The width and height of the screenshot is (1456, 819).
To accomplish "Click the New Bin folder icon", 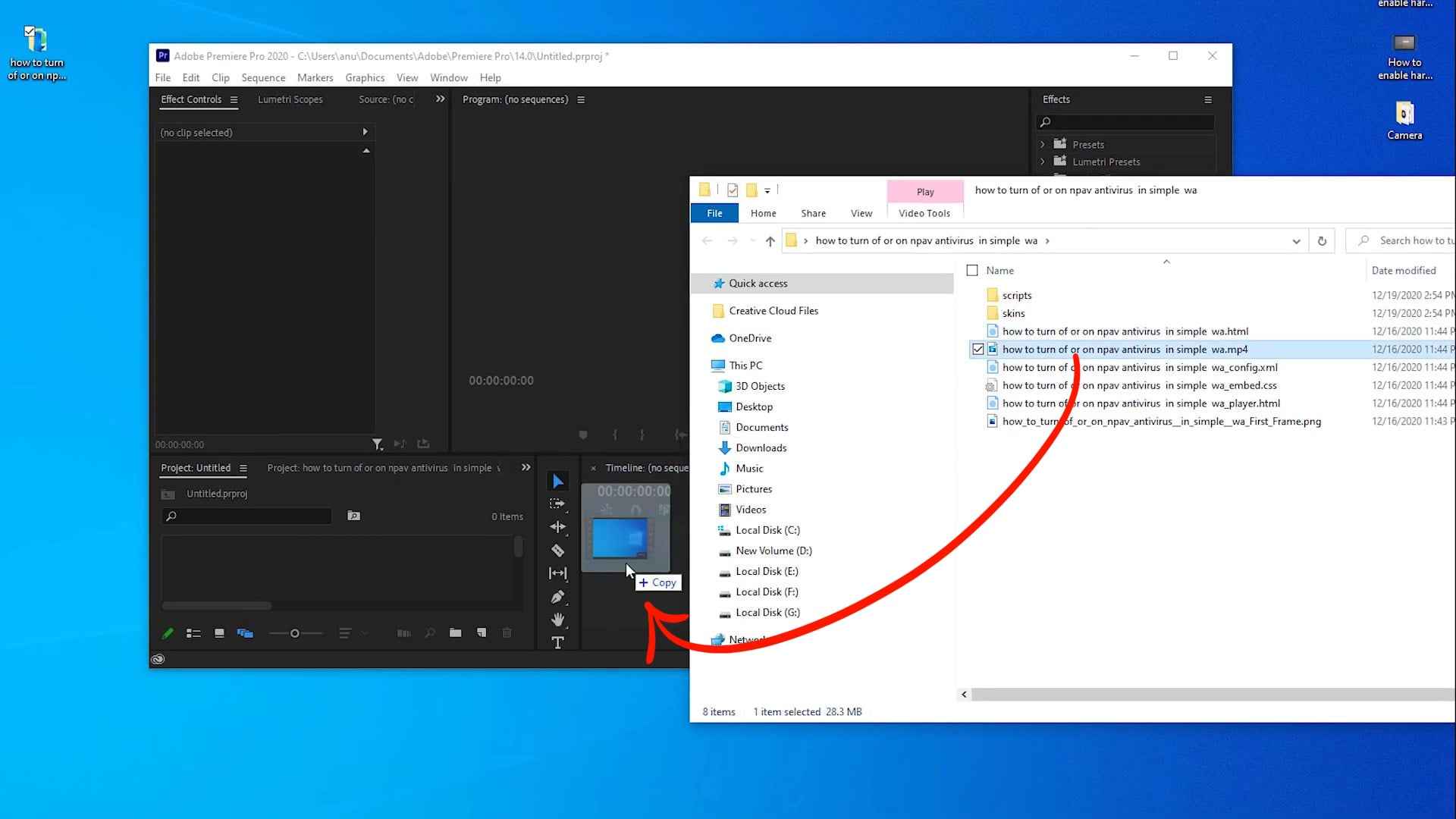I will [x=455, y=632].
